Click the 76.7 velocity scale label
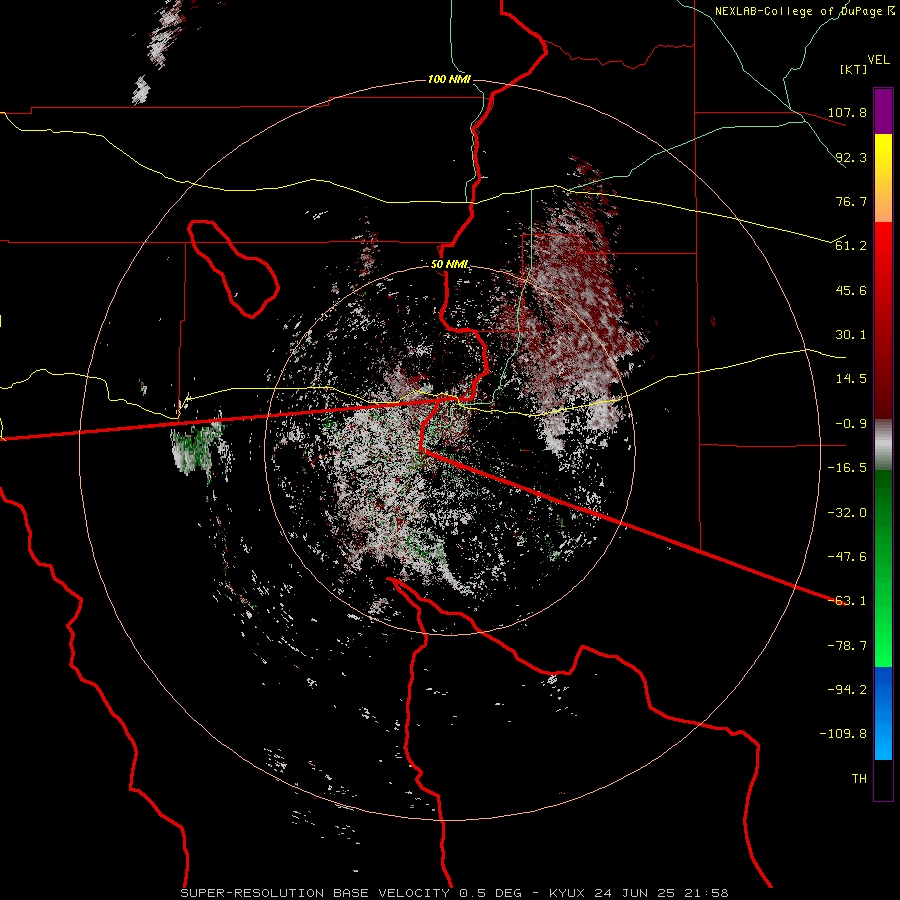Screen dimensions: 900x900 coord(851,201)
